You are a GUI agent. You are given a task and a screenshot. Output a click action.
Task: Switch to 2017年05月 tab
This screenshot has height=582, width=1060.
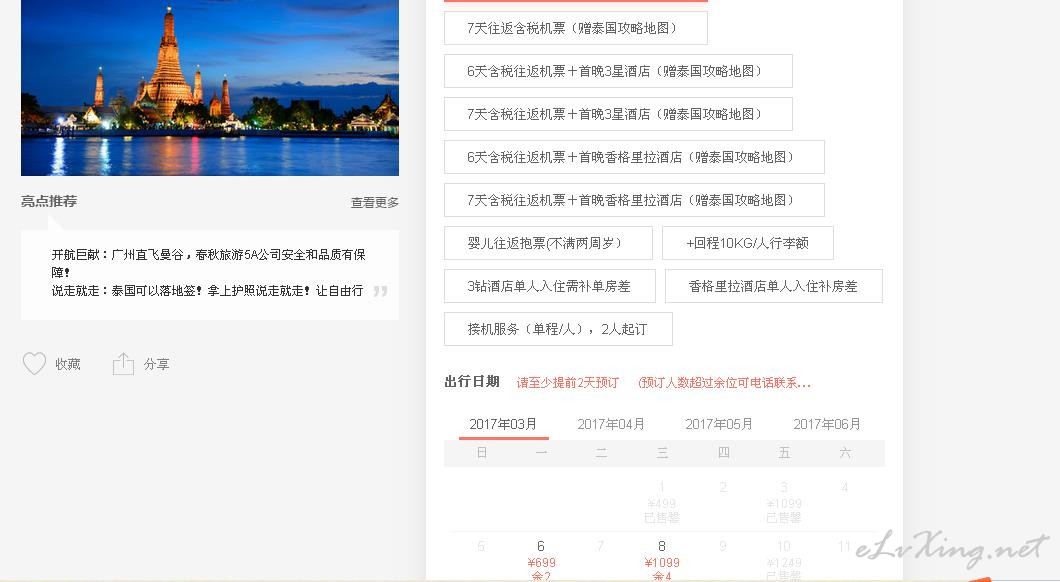[x=719, y=425]
